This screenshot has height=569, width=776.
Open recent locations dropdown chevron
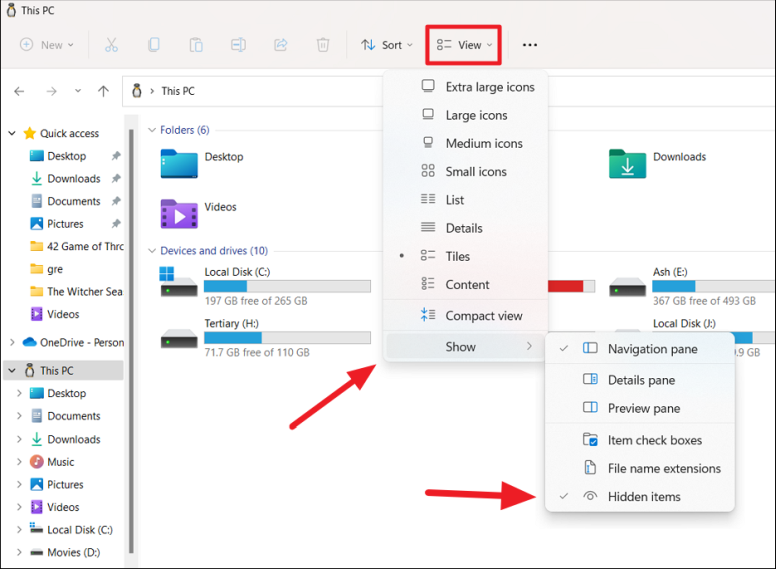[78, 91]
